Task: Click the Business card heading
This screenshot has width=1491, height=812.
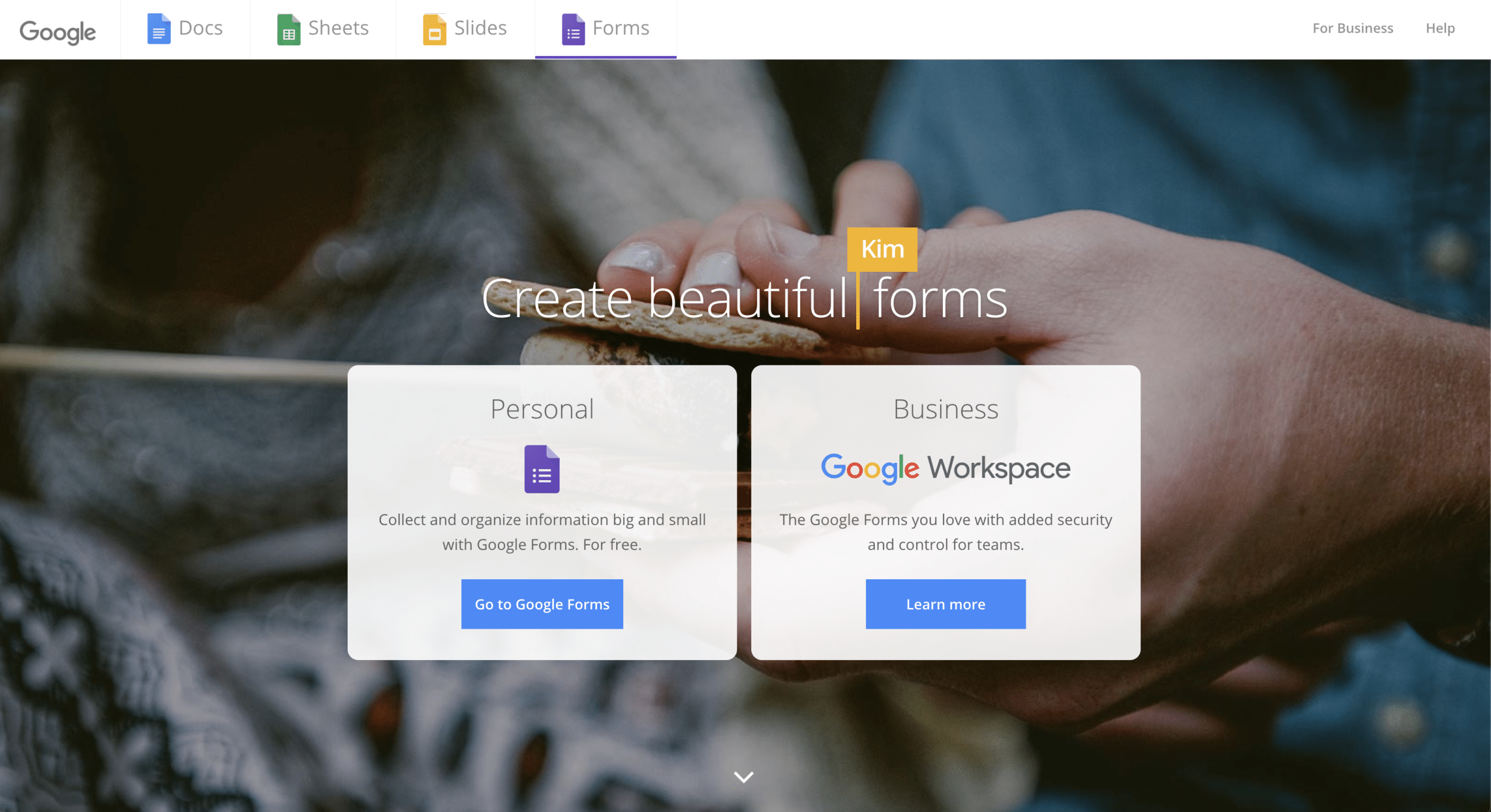Action: [x=946, y=409]
